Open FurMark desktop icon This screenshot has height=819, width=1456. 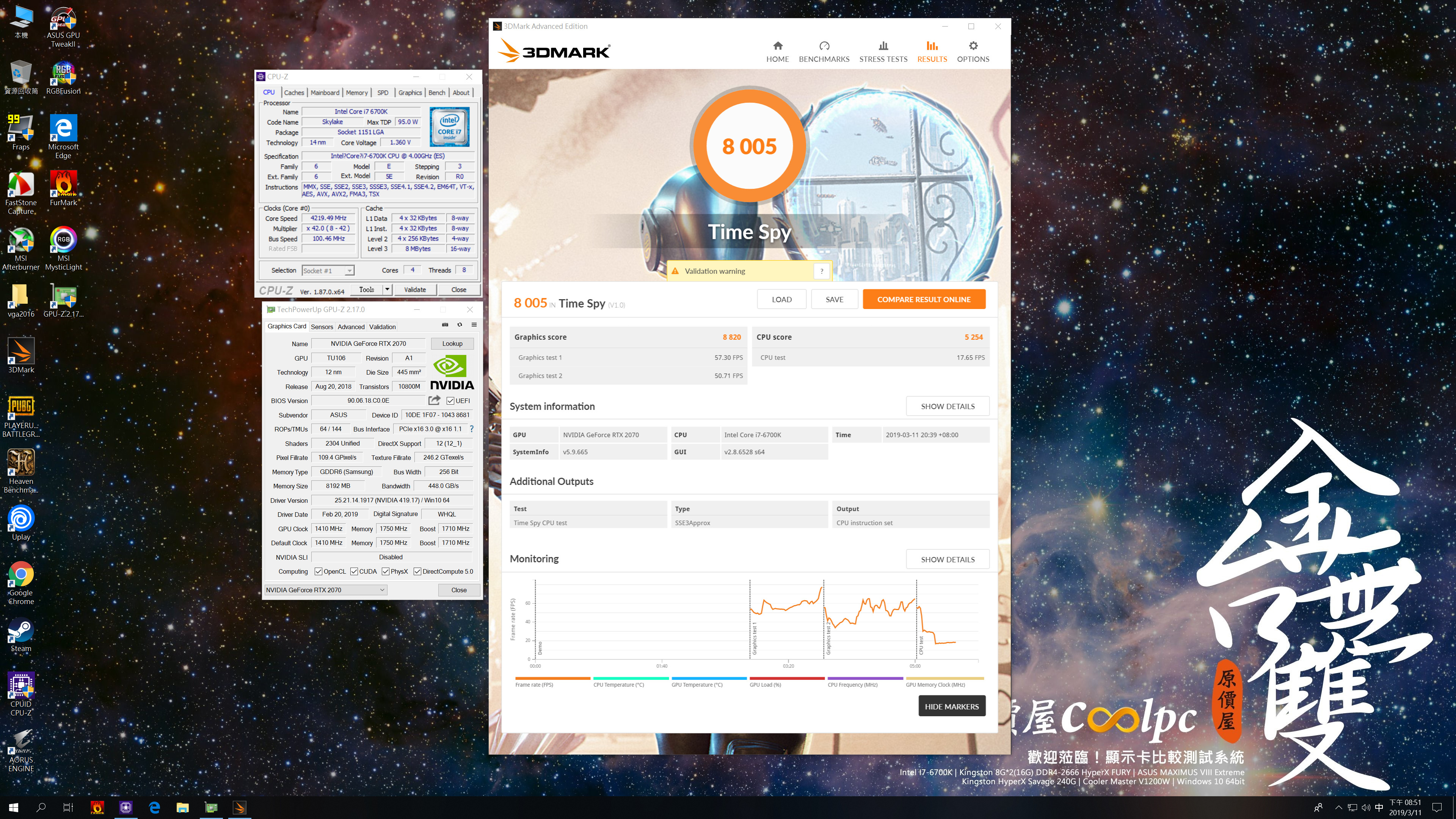[63, 188]
